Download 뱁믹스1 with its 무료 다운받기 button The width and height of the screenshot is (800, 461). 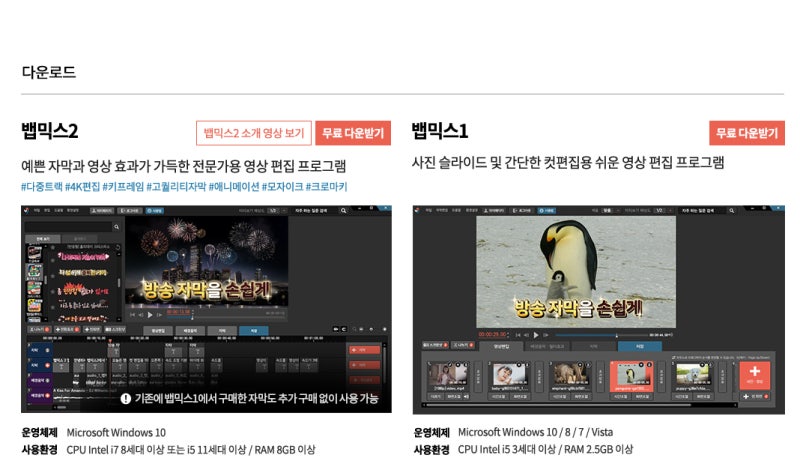[747, 133]
